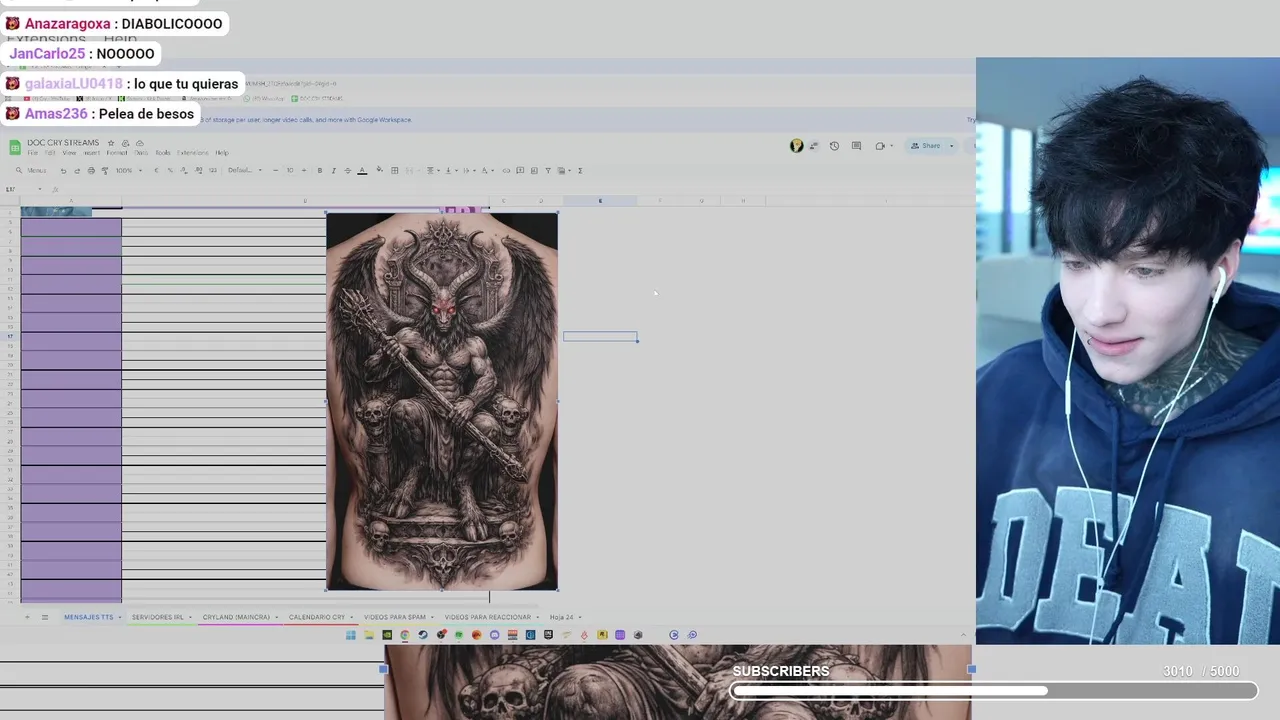Star the DOC CRY STREAMS document
Screen dimensions: 1280x720
tap(111, 143)
